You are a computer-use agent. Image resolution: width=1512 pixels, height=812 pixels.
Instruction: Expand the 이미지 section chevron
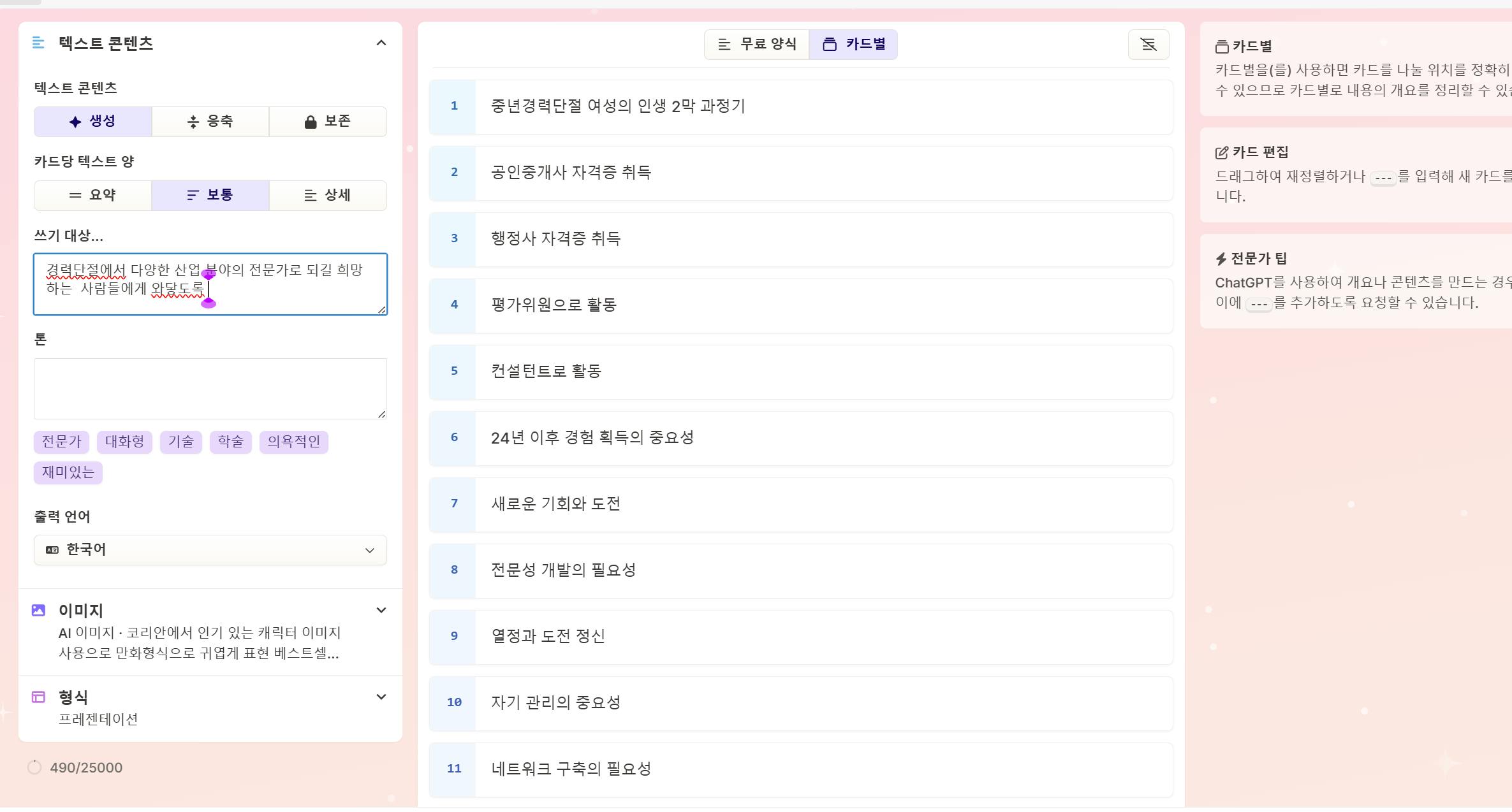tap(381, 611)
